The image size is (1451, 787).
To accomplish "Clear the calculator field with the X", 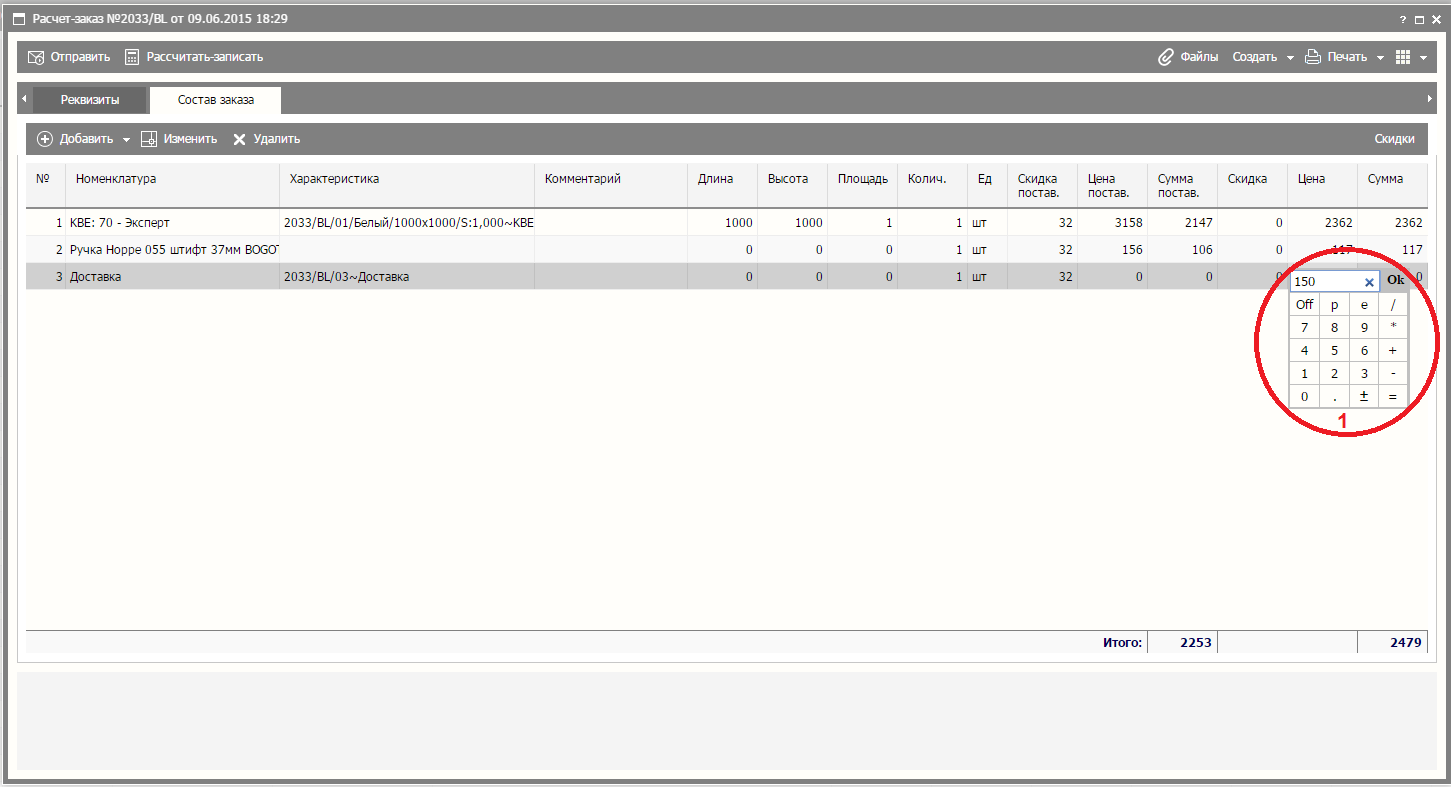I will [1369, 282].
